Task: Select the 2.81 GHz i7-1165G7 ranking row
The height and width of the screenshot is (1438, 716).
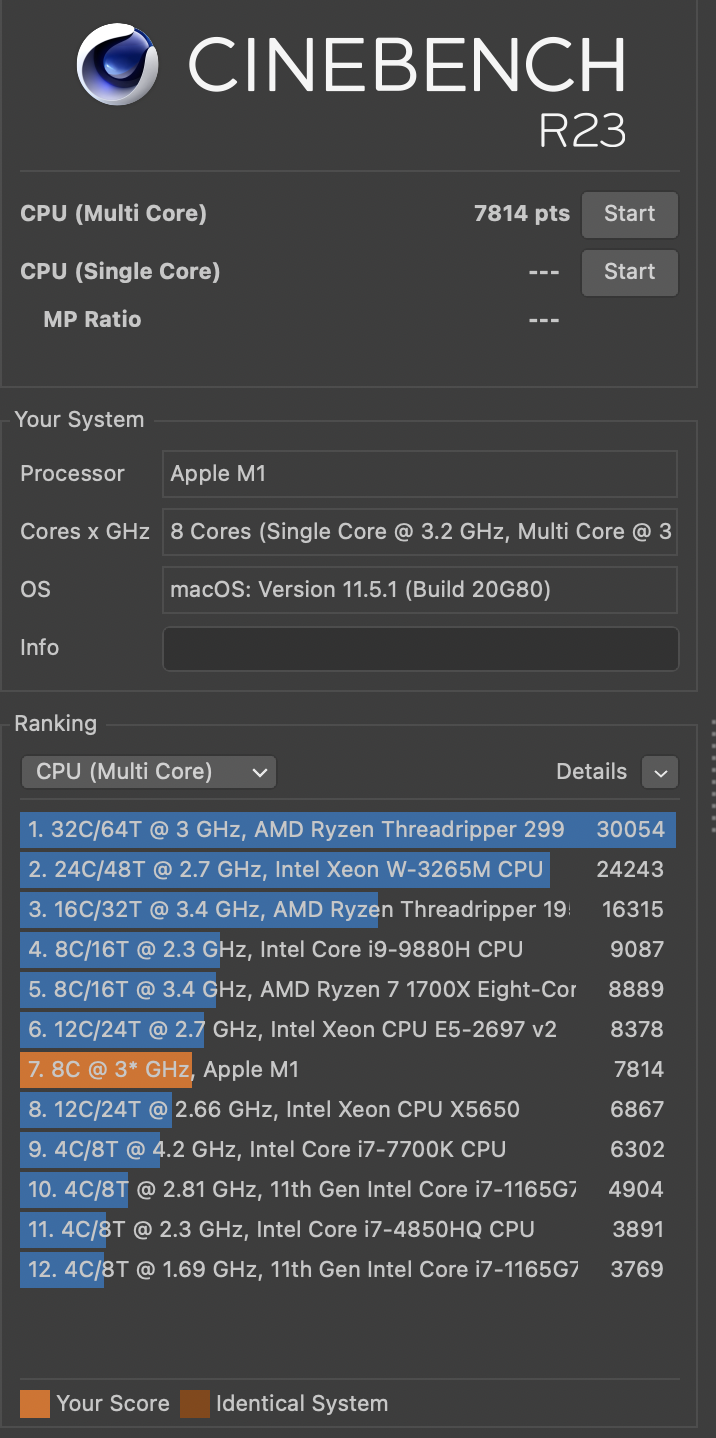Action: [348, 1189]
